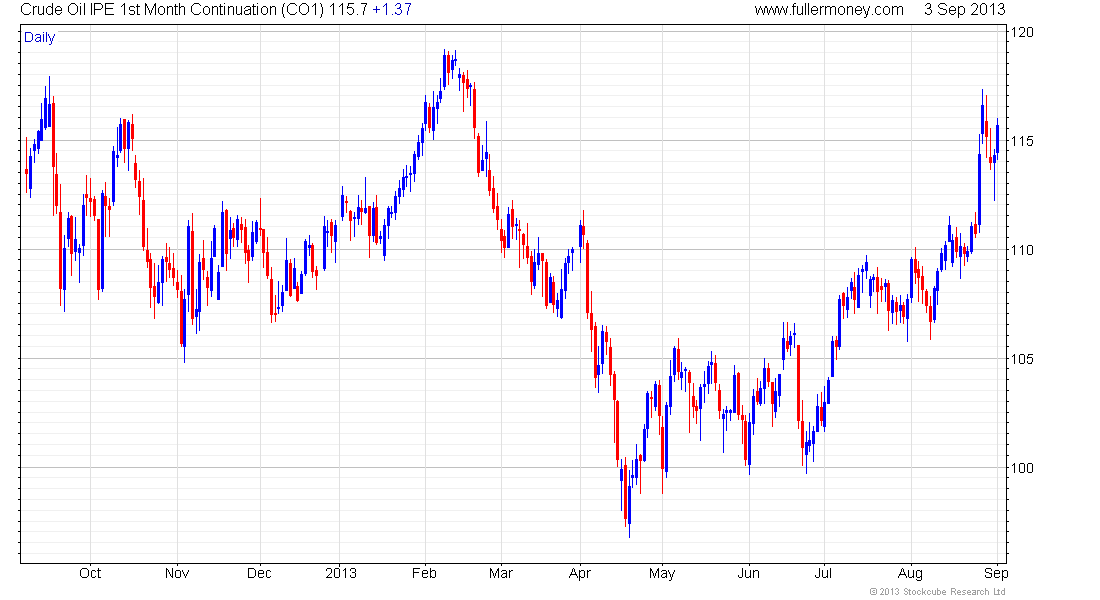Select the Sep label on time axis
This screenshot has height=600, width=1100.
click(996, 574)
